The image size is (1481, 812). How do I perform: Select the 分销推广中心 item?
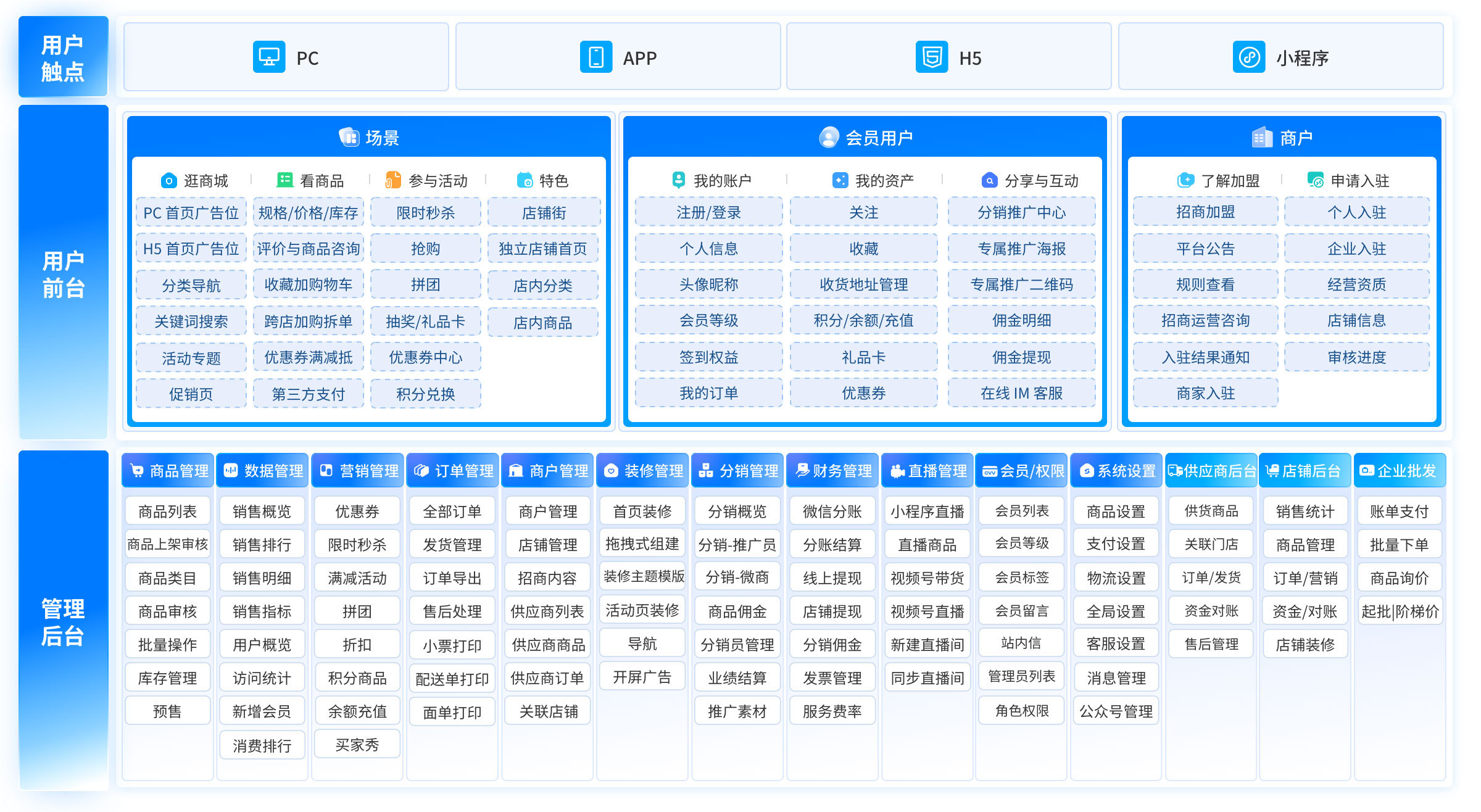(1021, 212)
